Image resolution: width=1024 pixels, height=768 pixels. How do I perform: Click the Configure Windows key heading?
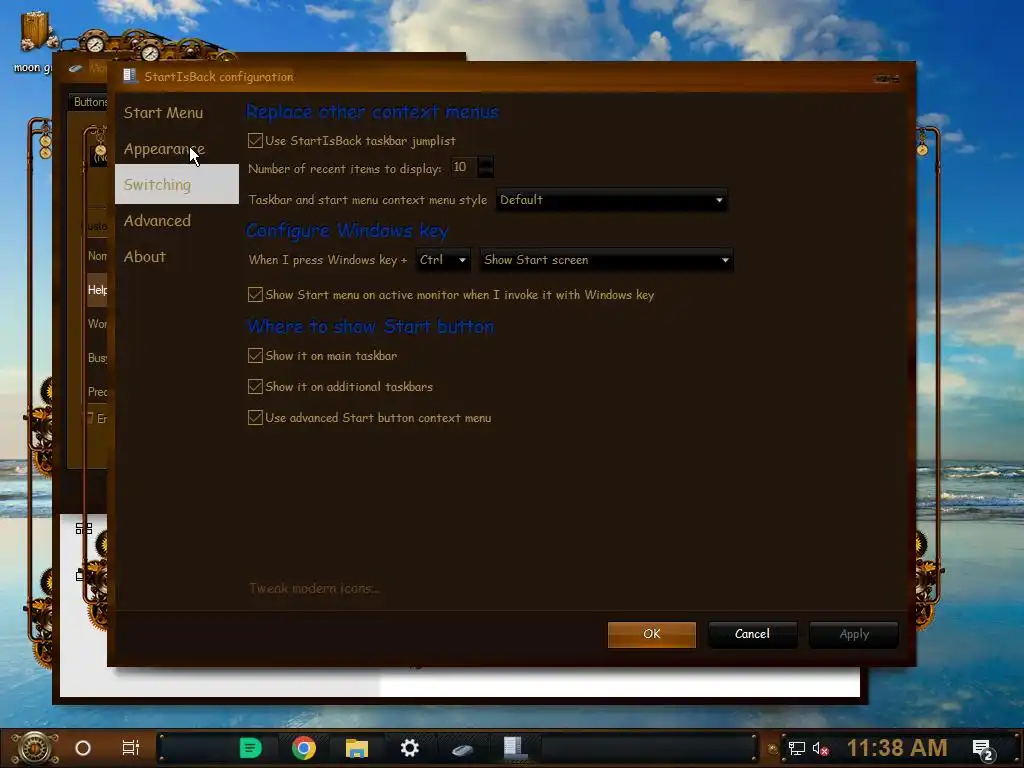pos(347,231)
